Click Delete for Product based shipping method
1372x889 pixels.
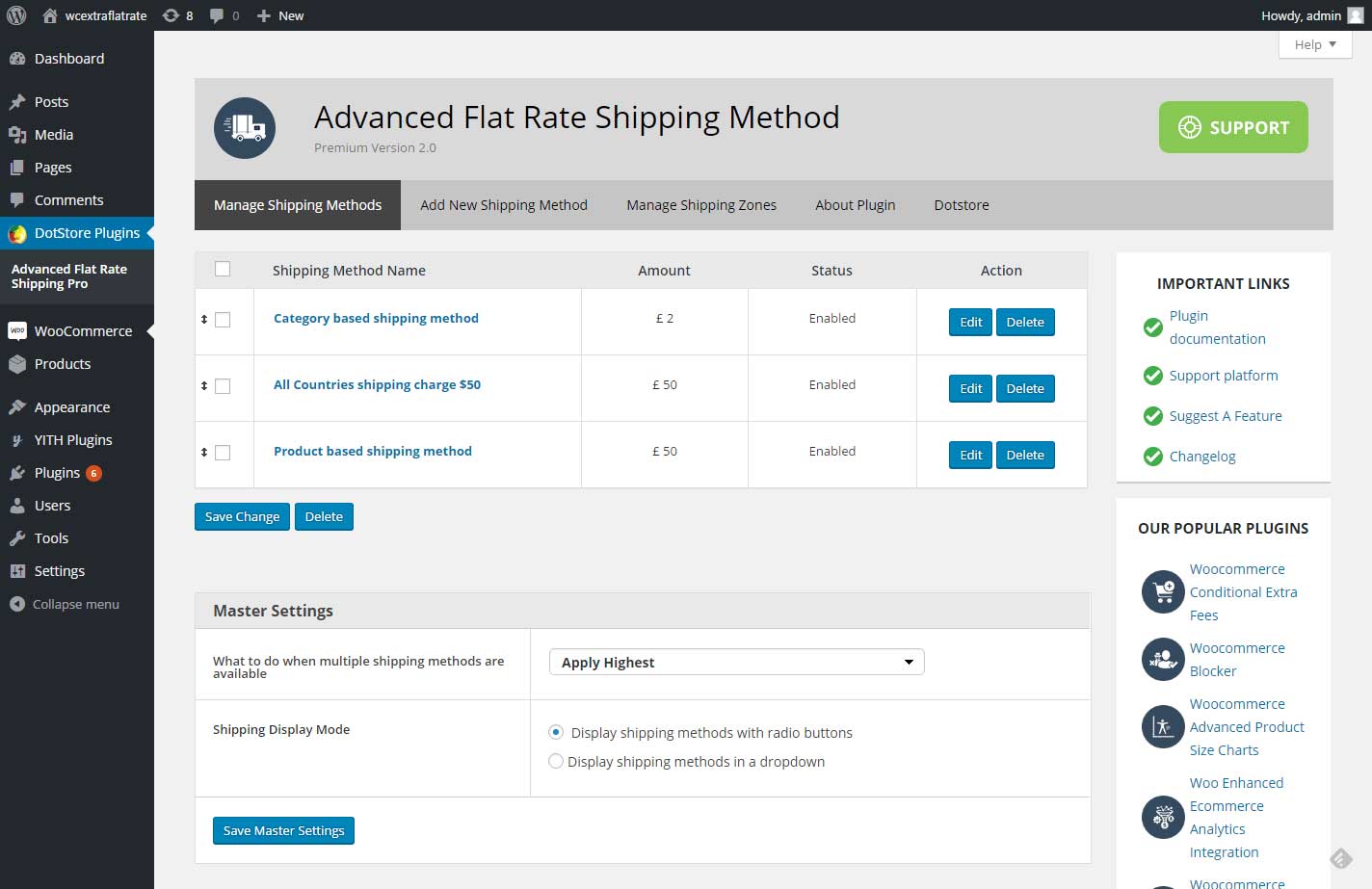click(x=1025, y=455)
